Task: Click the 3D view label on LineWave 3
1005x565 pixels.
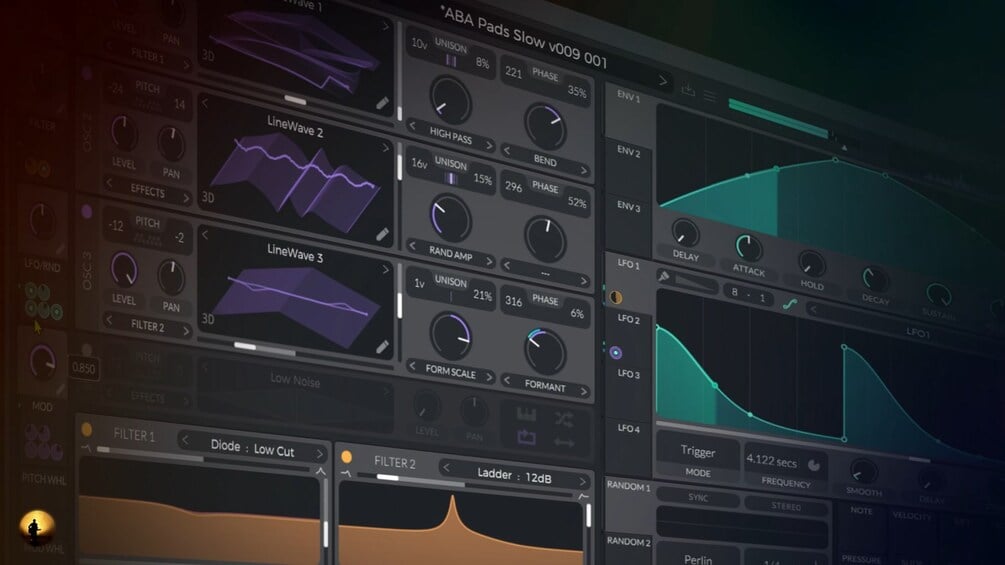Action: 208,318
